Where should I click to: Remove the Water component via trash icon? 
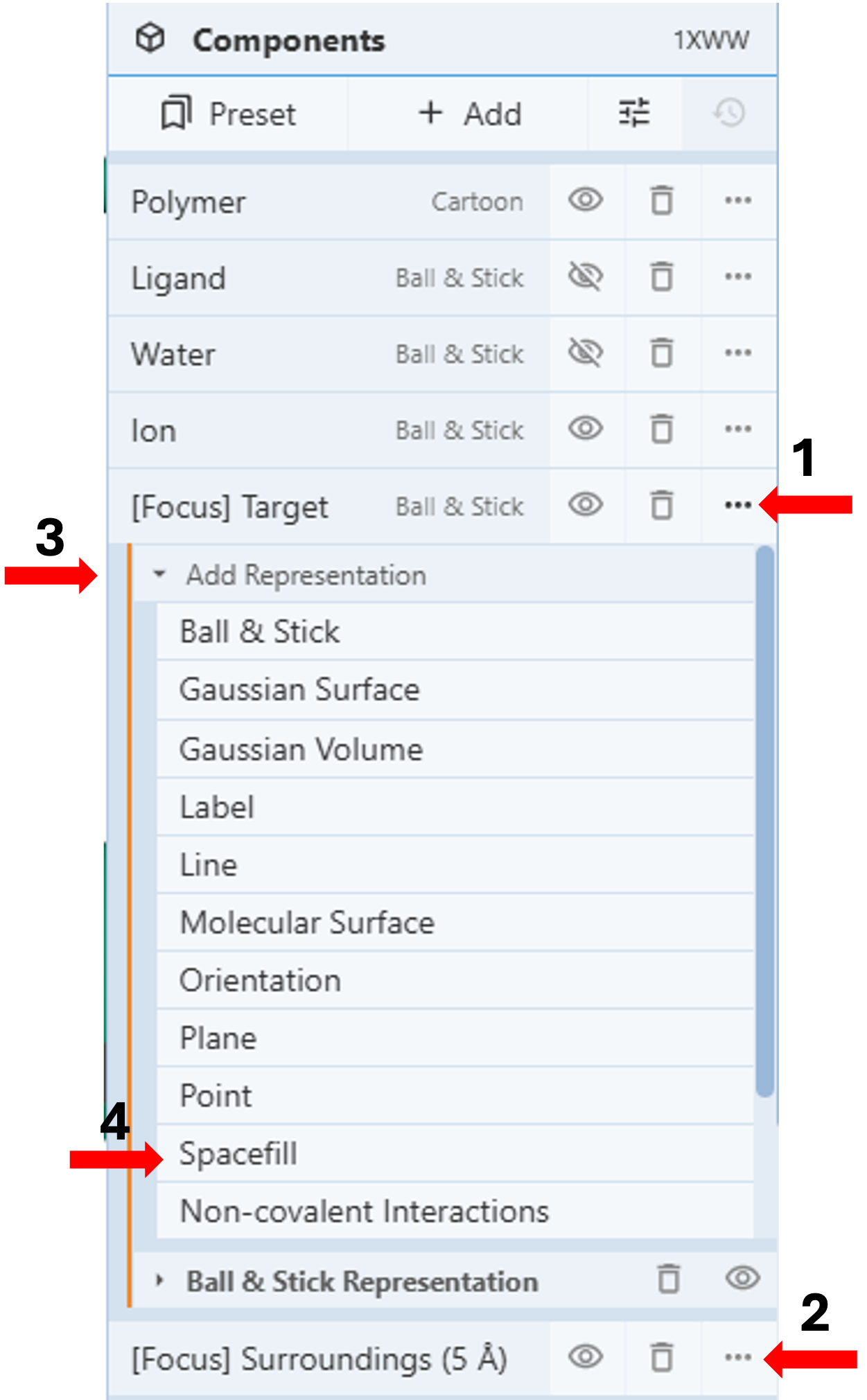pyautogui.click(x=662, y=354)
